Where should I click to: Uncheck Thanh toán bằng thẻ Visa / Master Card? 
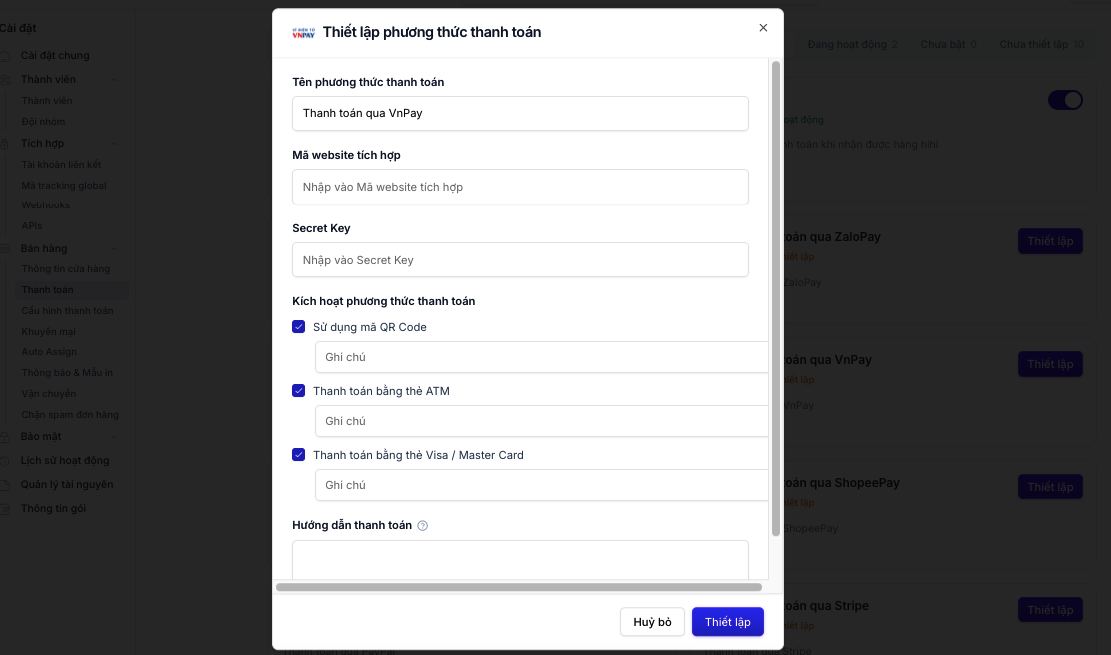(x=298, y=454)
